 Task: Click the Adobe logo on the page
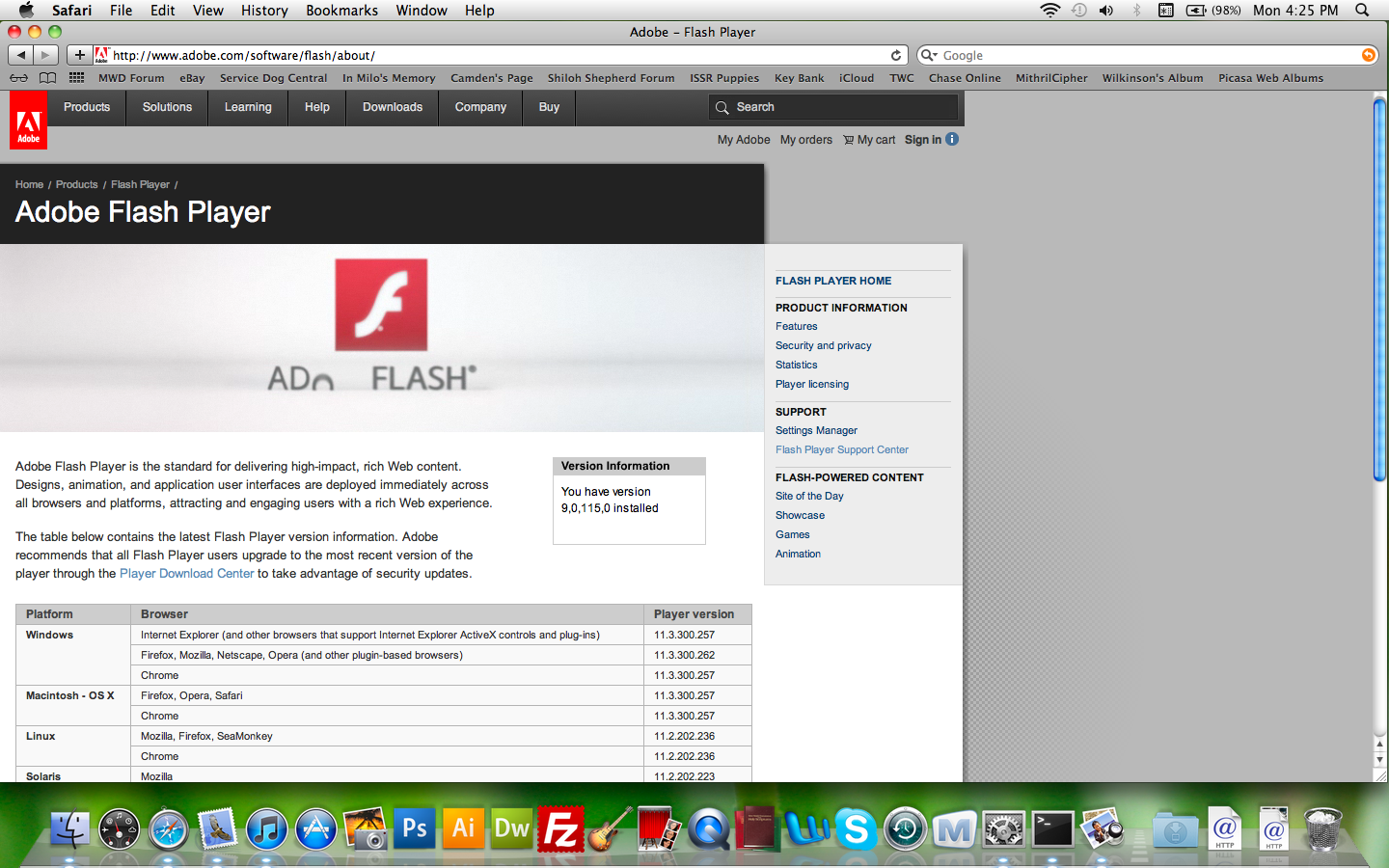[28, 121]
